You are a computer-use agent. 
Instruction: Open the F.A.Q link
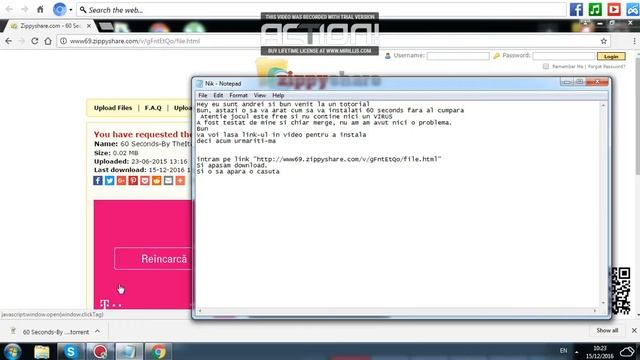click(x=153, y=108)
